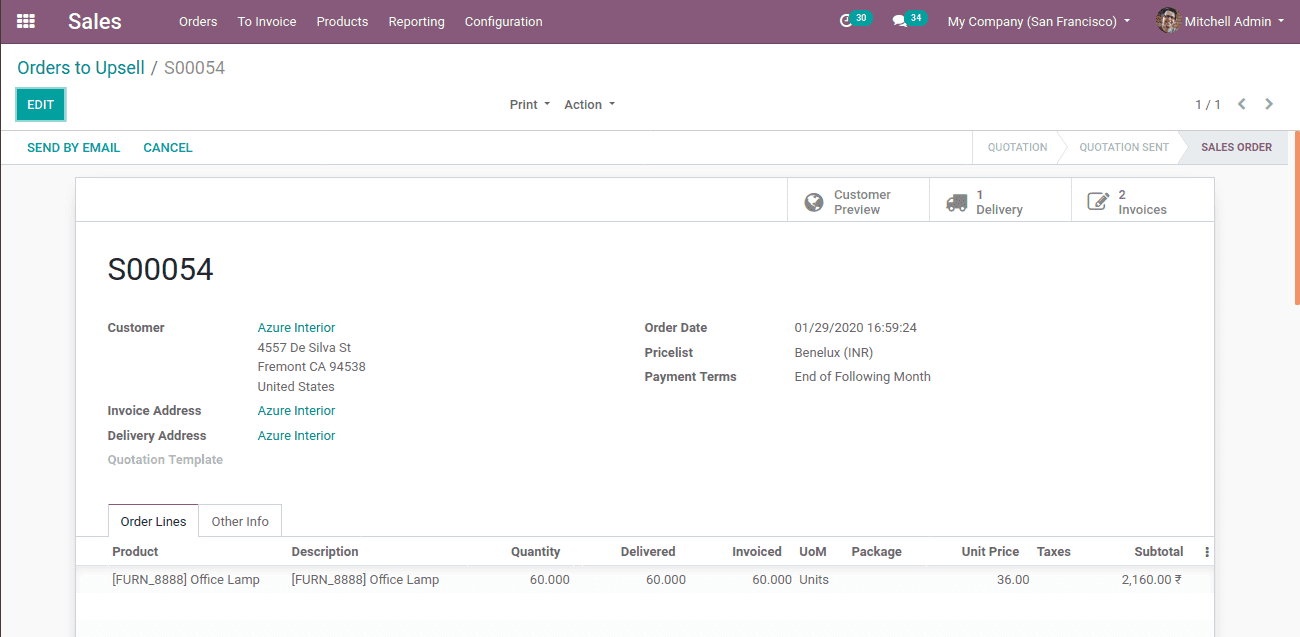Open the Configuration menu
This screenshot has width=1300, height=637.
pos(503,21)
